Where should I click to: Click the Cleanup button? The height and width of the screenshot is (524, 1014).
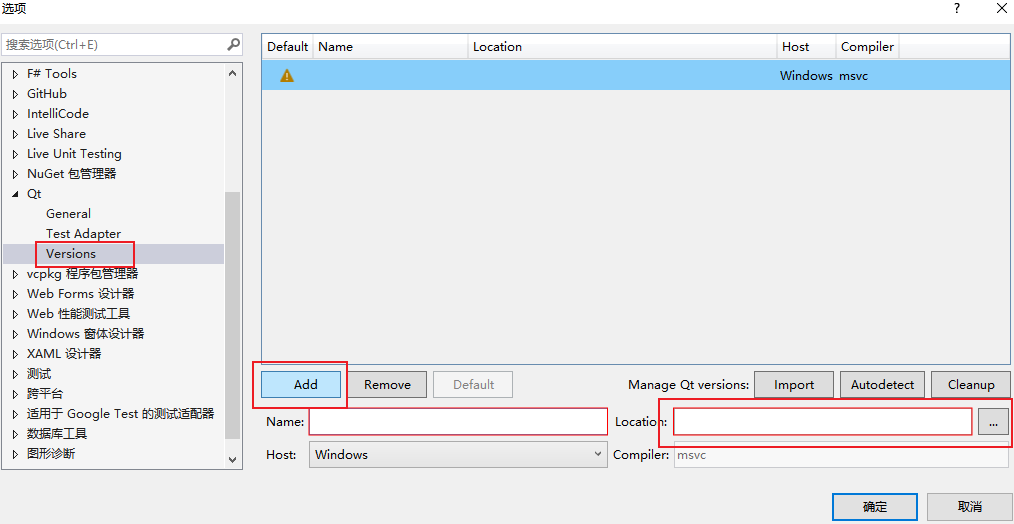pyautogui.click(x=971, y=384)
